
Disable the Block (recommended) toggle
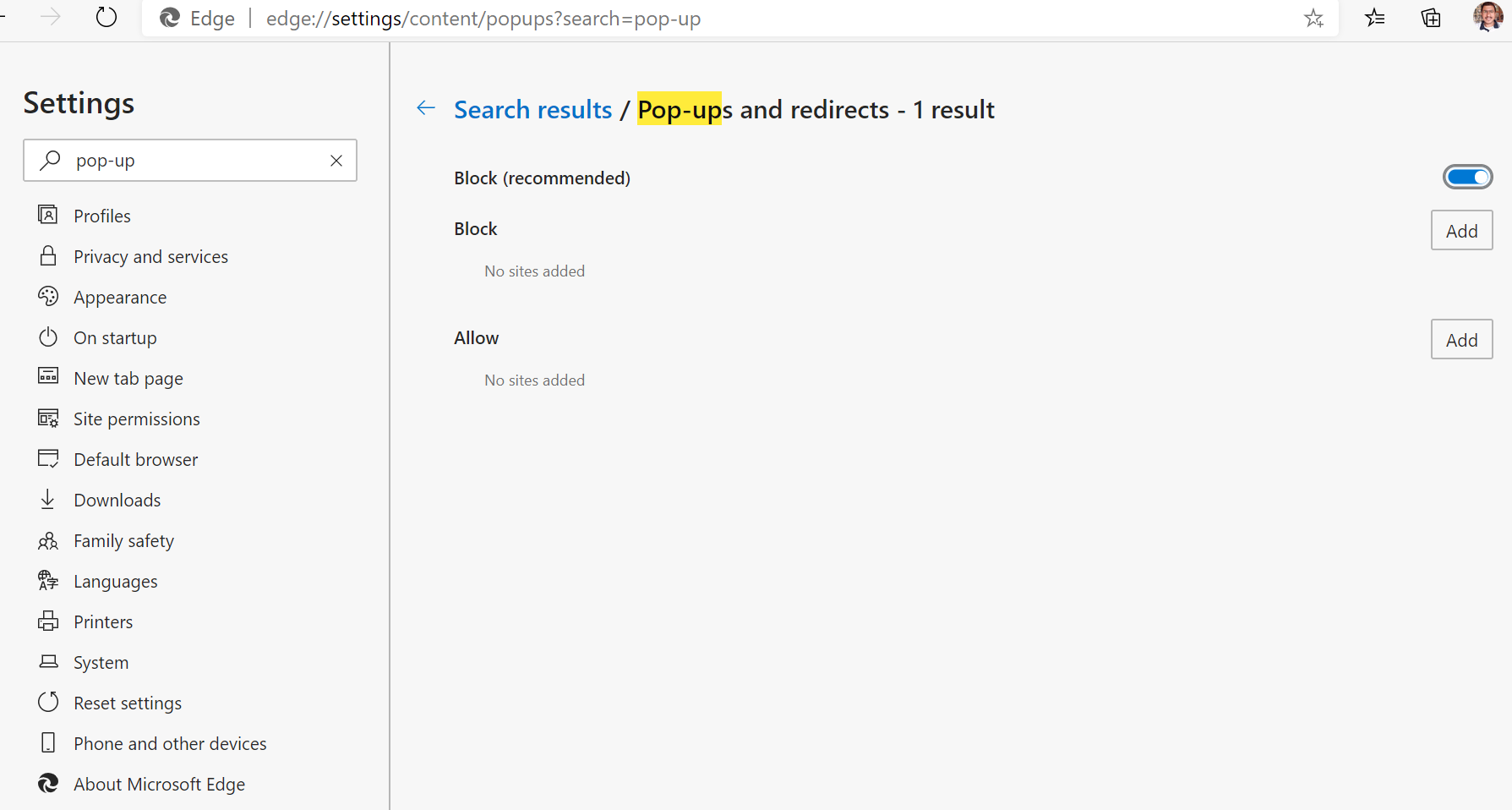(x=1468, y=177)
